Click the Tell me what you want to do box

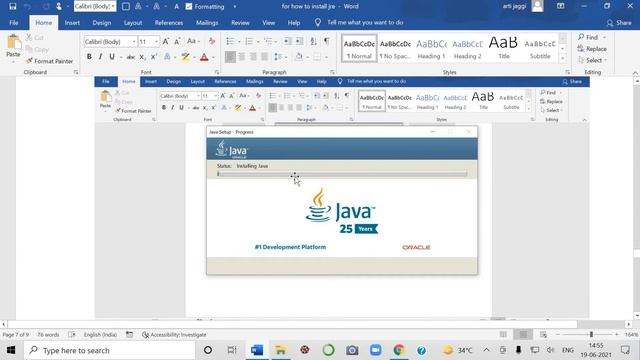[x=360, y=22]
